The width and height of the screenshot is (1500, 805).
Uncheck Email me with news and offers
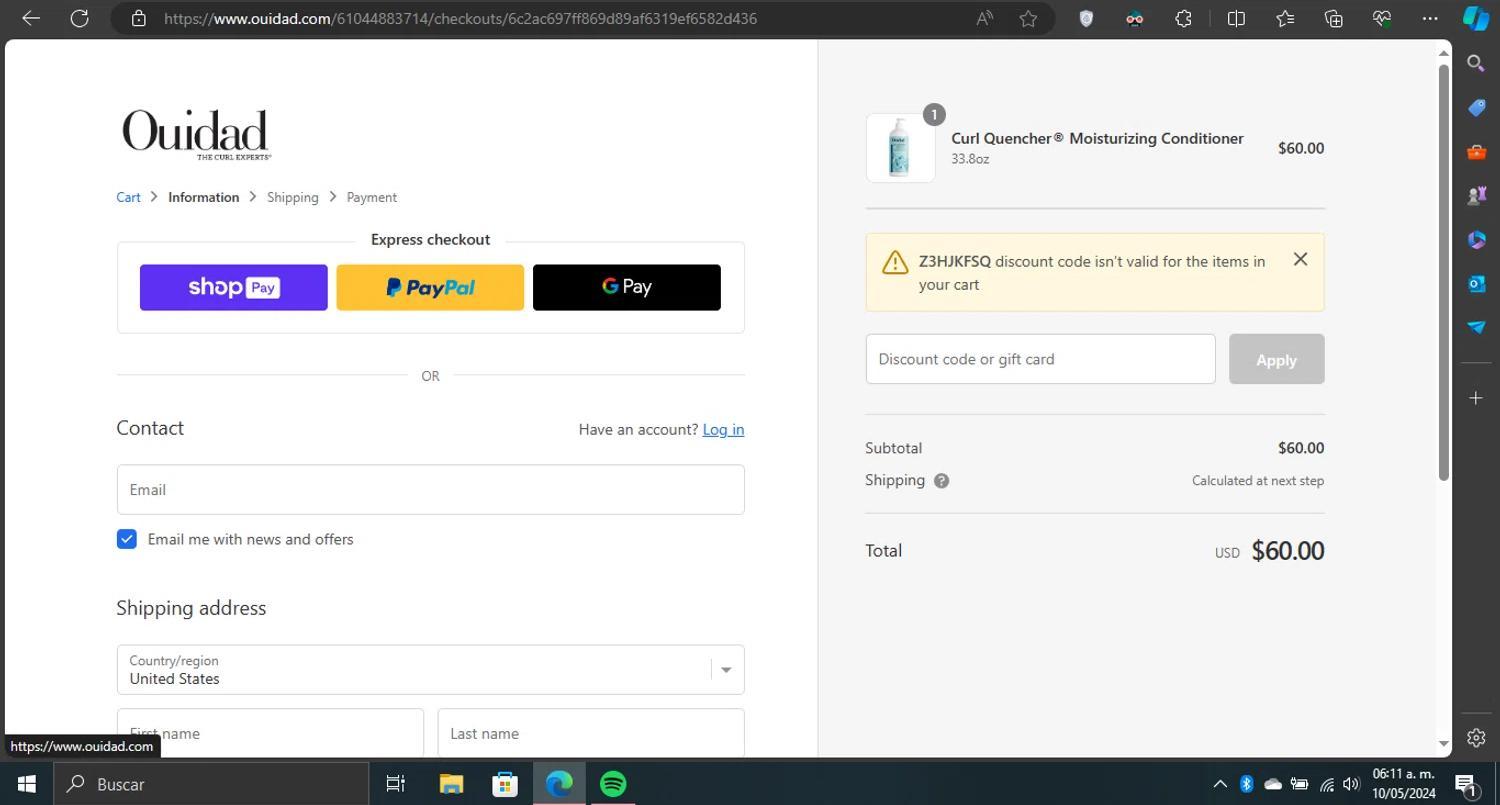coord(126,539)
